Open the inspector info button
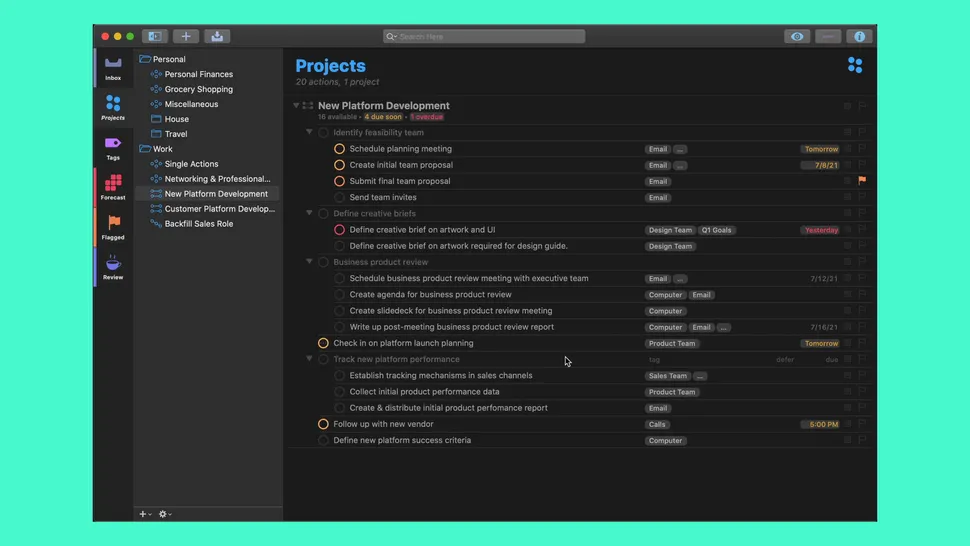The image size is (970, 546). (859, 36)
